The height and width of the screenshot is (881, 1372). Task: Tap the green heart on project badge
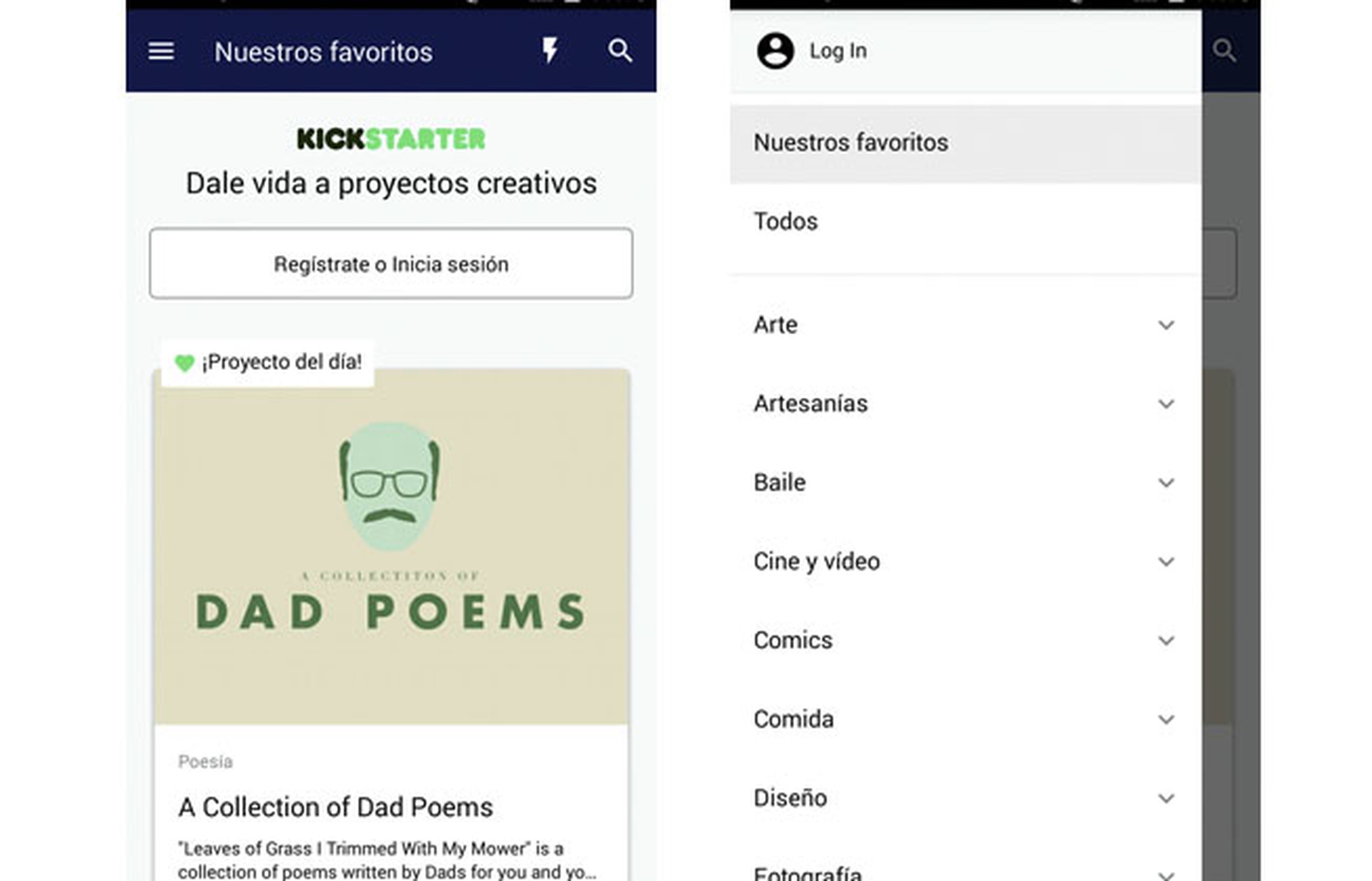[185, 363]
